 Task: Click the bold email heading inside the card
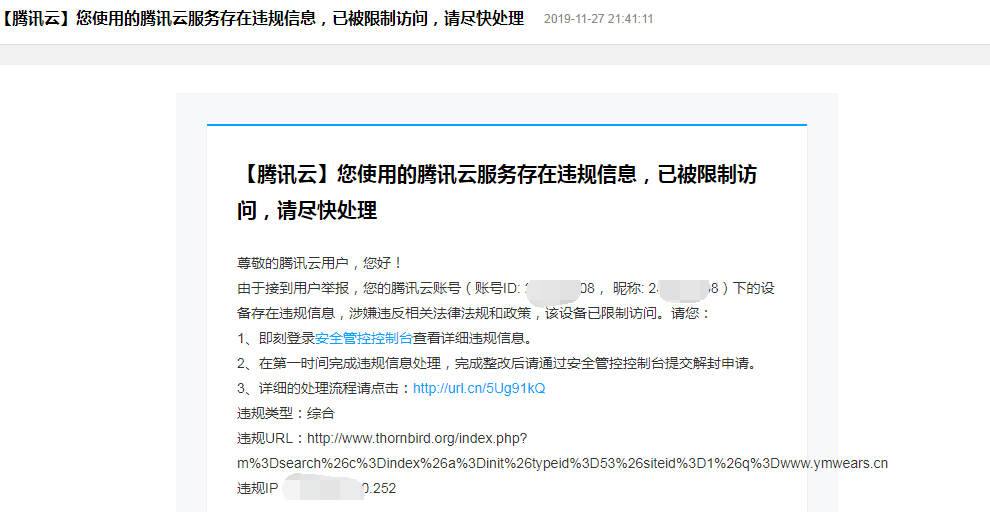point(497,192)
